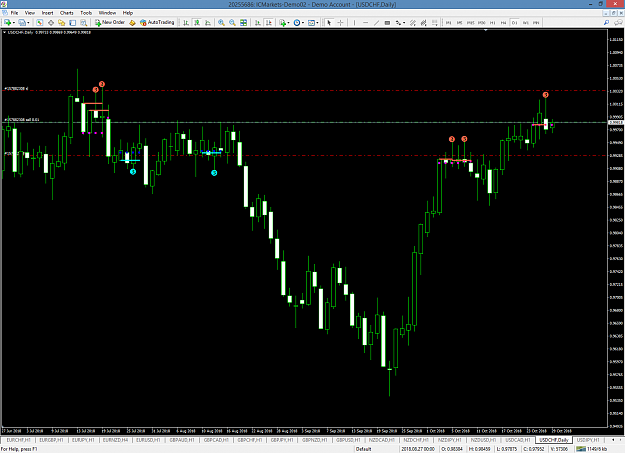Switch to bar chart display
The height and width of the screenshot is (453, 625).
click(186, 23)
